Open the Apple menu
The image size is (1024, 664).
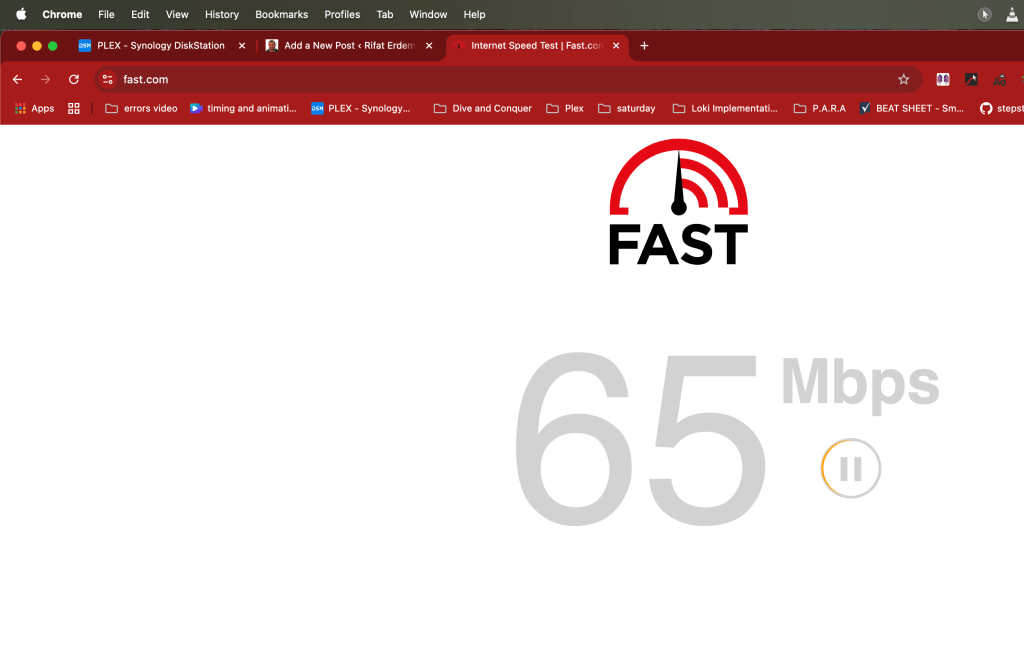click(21, 14)
